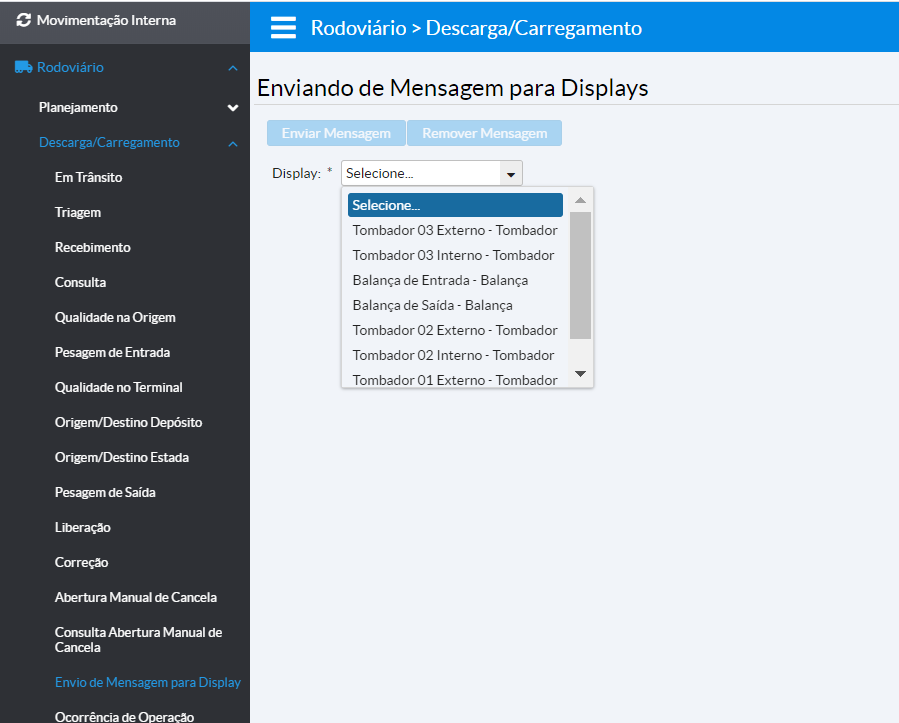Click the Rodoviário truck icon
Screen dimensions: 899x723
[x=23, y=68]
